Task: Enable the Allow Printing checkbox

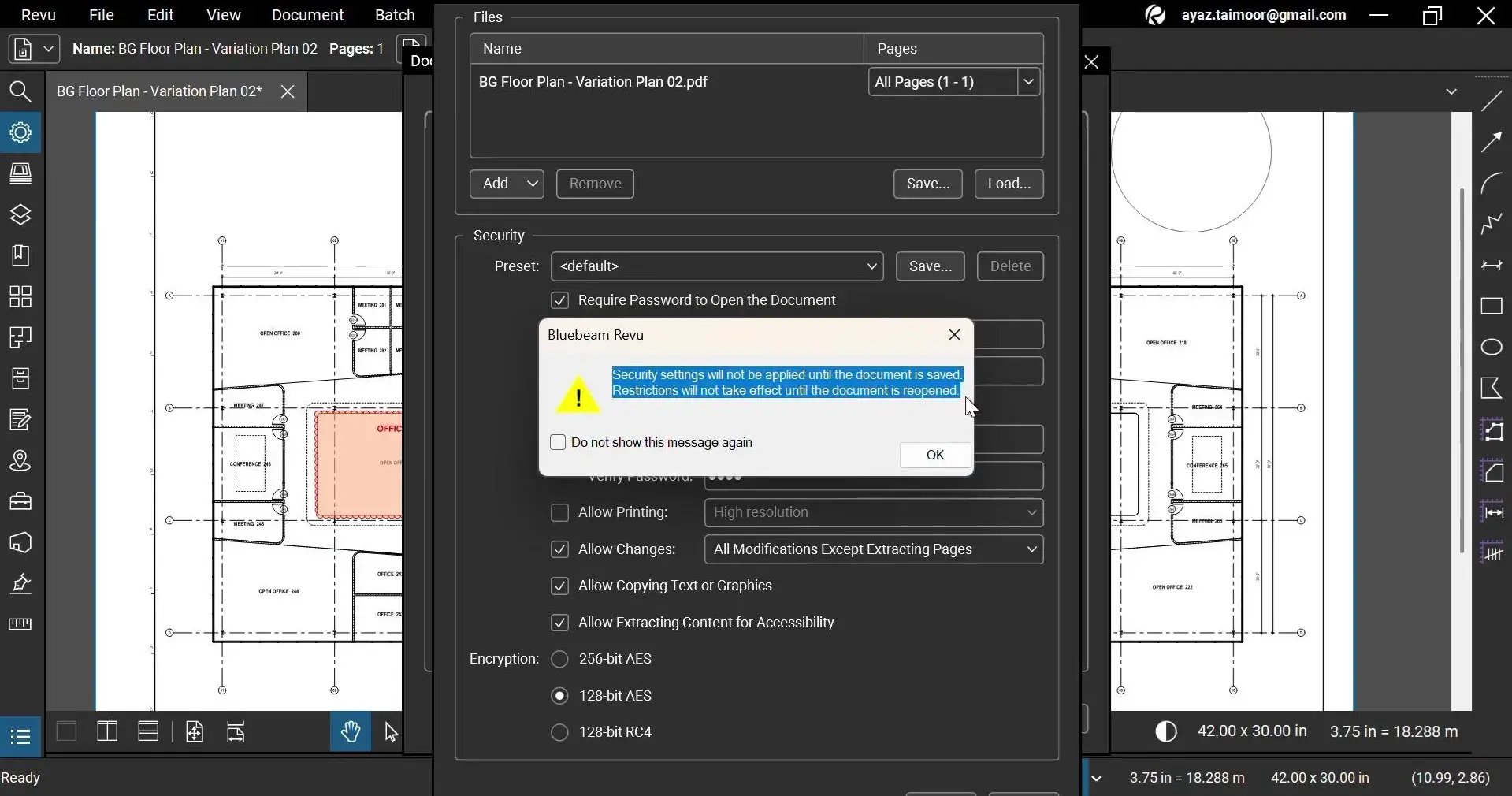Action: click(x=559, y=512)
